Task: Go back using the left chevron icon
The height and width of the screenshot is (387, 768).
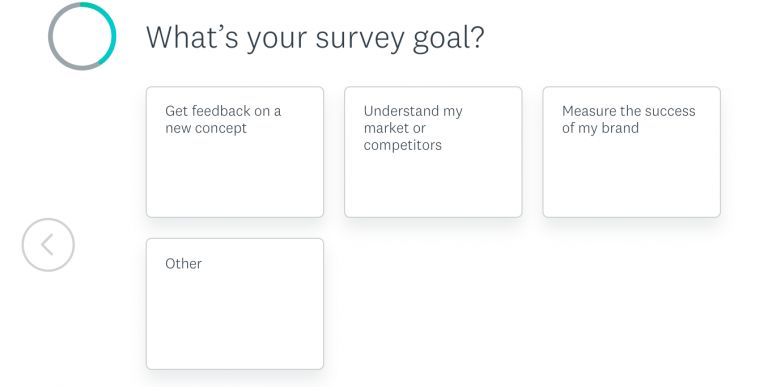Action: (x=47, y=244)
